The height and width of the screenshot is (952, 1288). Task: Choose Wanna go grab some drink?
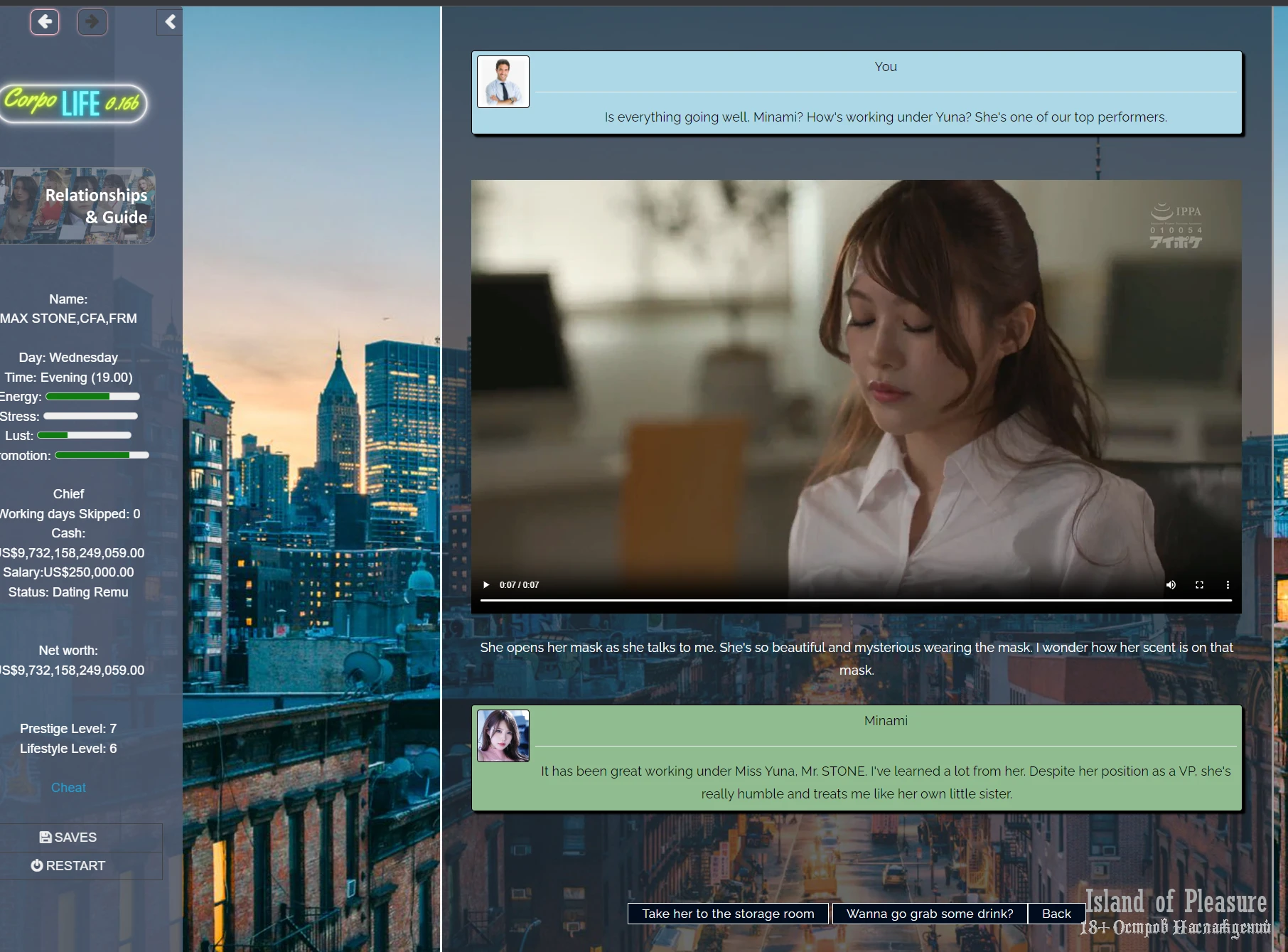(x=930, y=914)
